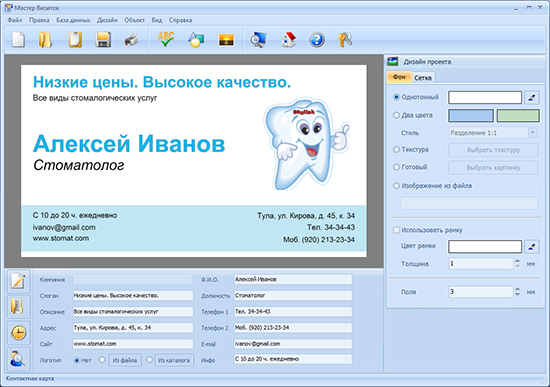Enable the Использовать рамку checkbox
Image resolution: width=550 pixels, height=387 pixels.
tap(396, 230)
